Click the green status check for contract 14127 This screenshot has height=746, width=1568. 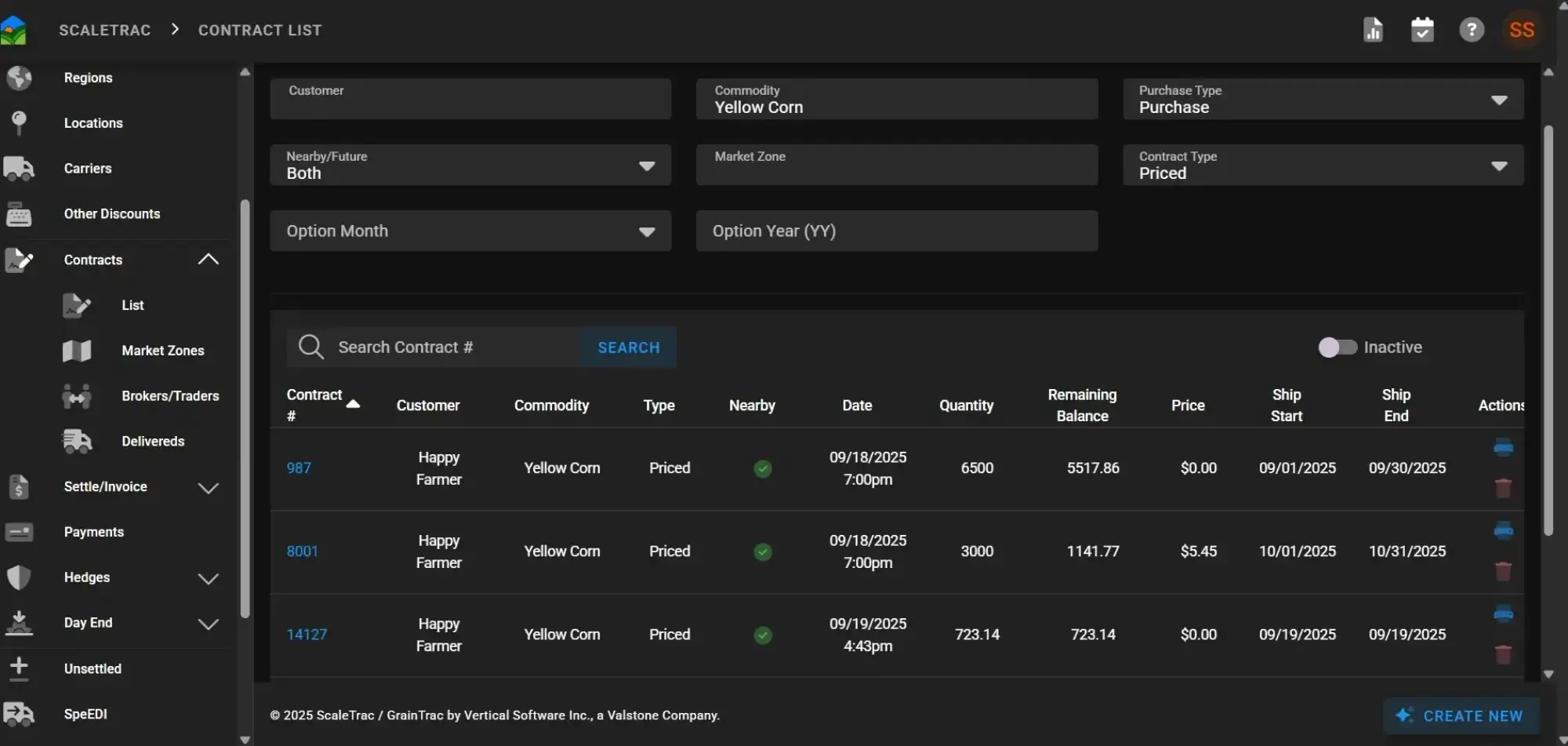point(763,635)
